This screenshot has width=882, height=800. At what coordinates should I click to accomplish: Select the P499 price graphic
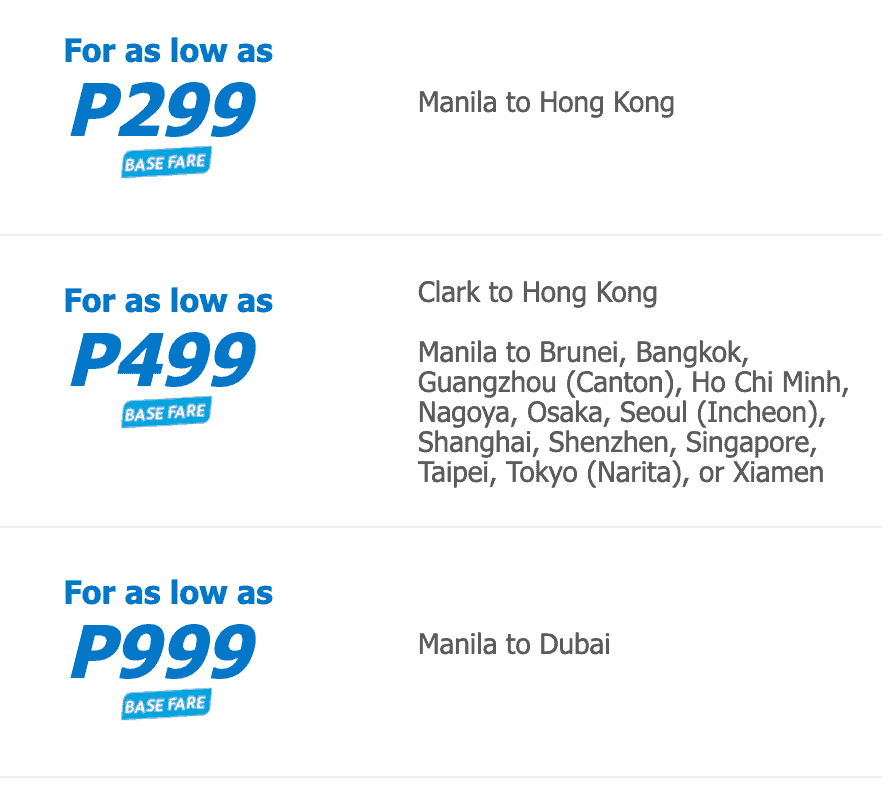tap(163, 360)
